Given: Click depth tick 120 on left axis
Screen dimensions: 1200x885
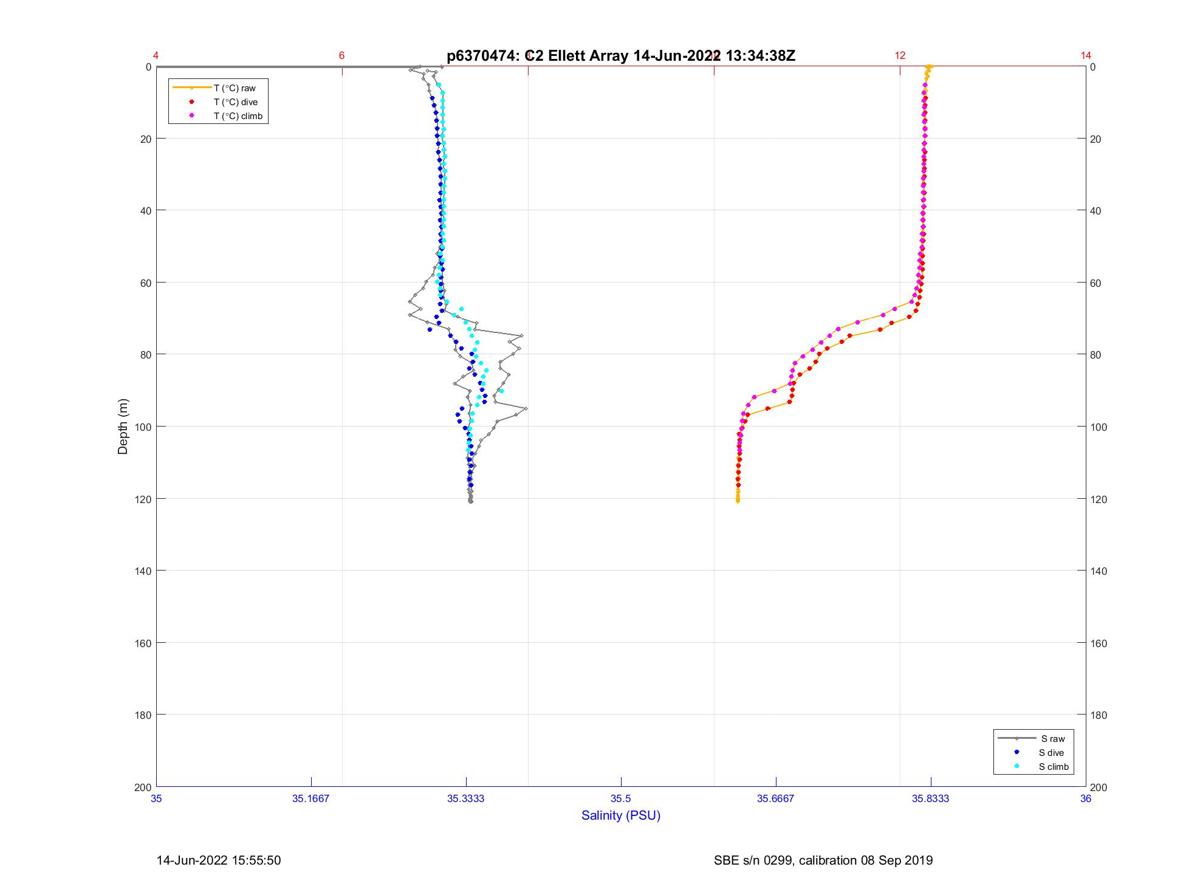Looking at the screenshot, I should pyautogui.click(x=142, y=499).
